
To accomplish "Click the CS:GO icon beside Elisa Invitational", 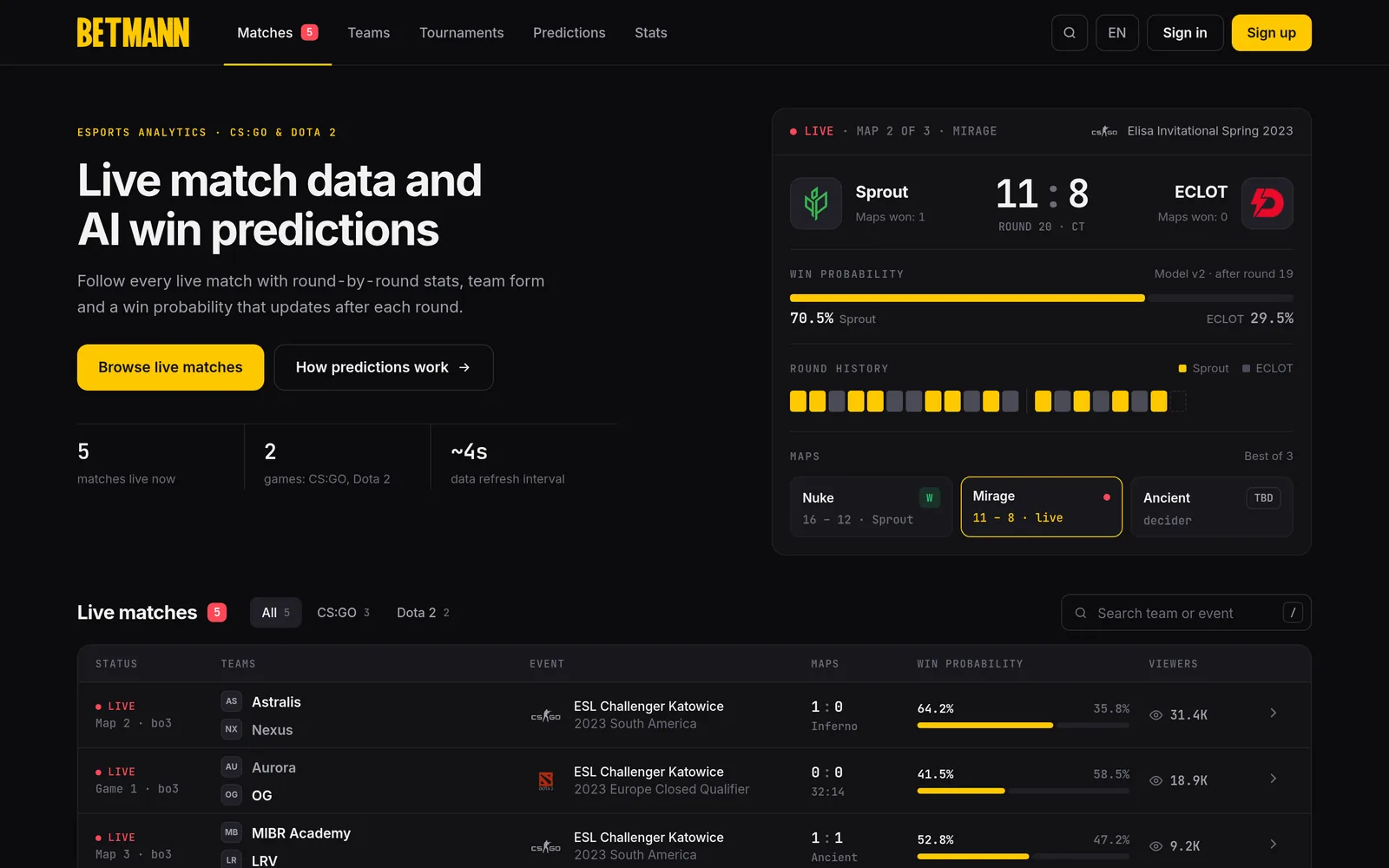I will tap(1104, 132).
